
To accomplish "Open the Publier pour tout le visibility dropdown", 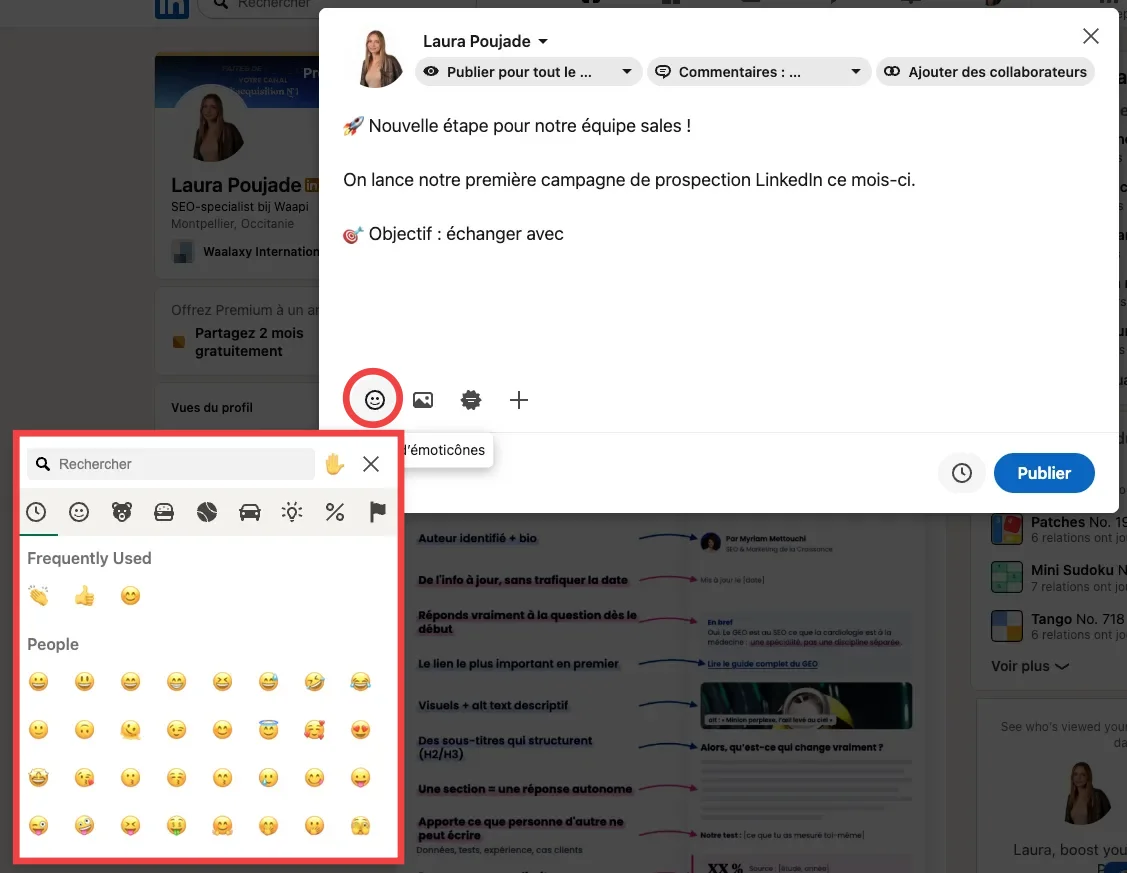I will point(528,72).
